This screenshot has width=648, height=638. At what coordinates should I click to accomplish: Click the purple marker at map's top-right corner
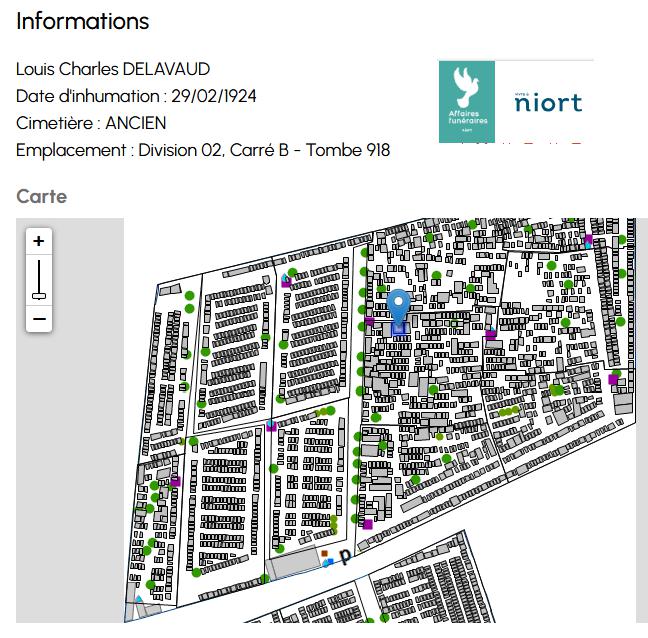coord(588,240)
